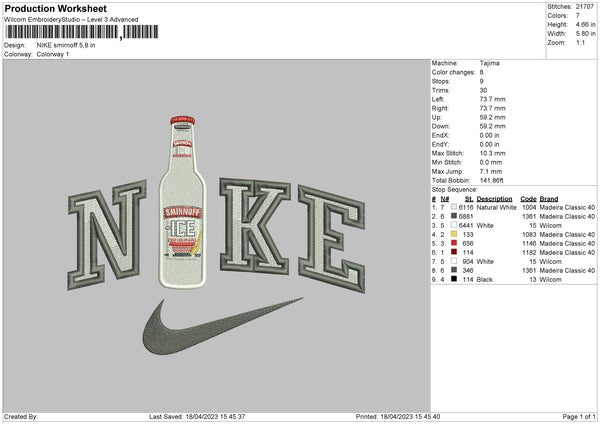Click the embroidered letter K

click(x=254, y=225)
